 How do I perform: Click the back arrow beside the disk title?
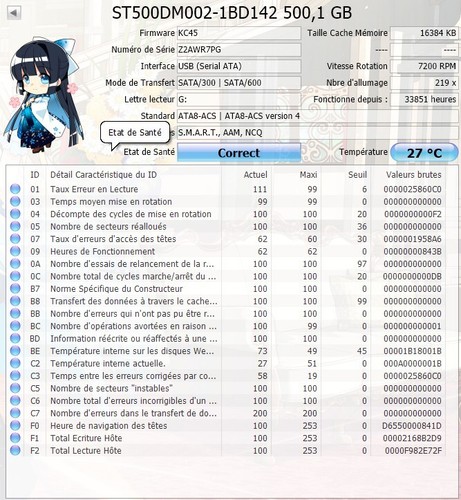tap(14, 13)
